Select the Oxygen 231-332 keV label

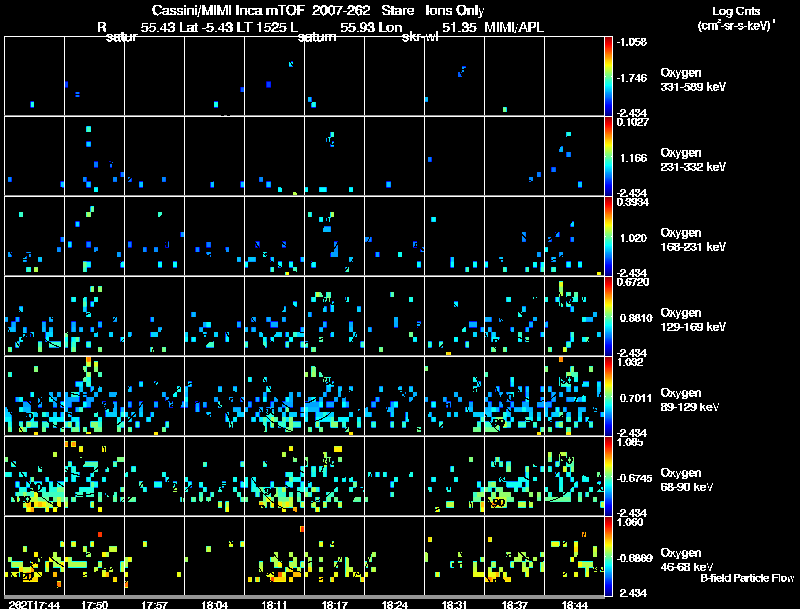click(x=693, y=160)
